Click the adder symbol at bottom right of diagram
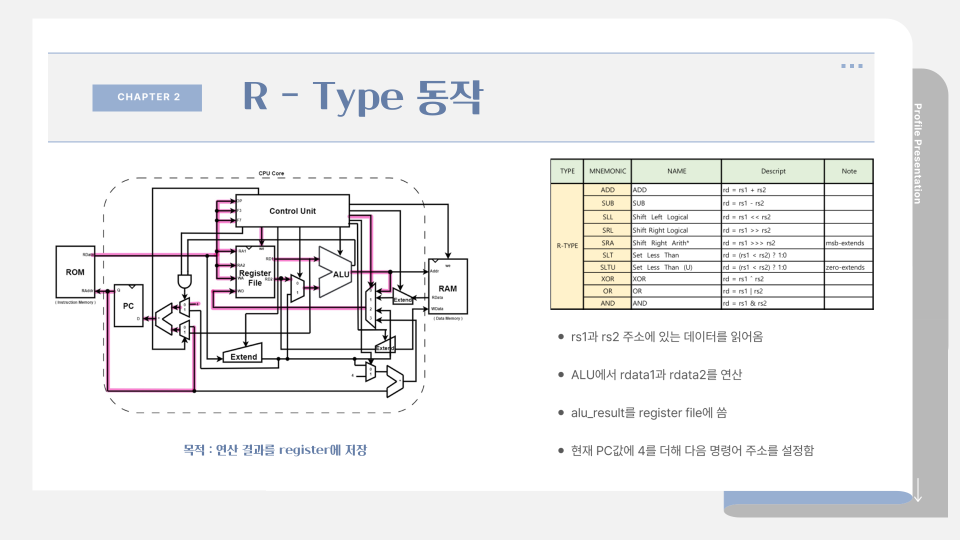This screenshot has width=960, height=540. coord(395,381)
